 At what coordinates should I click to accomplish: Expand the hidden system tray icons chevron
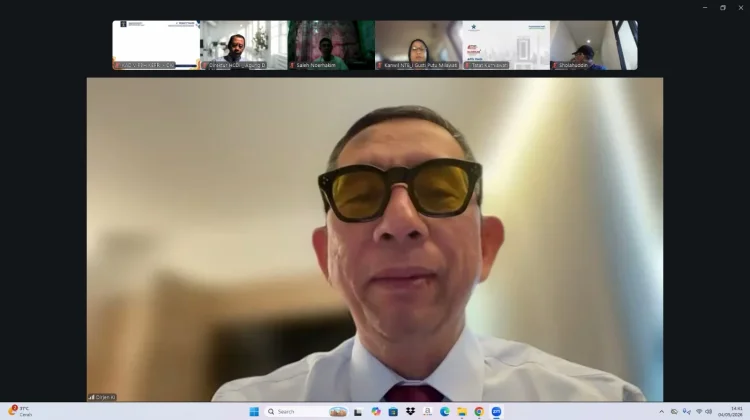[662, 411]
